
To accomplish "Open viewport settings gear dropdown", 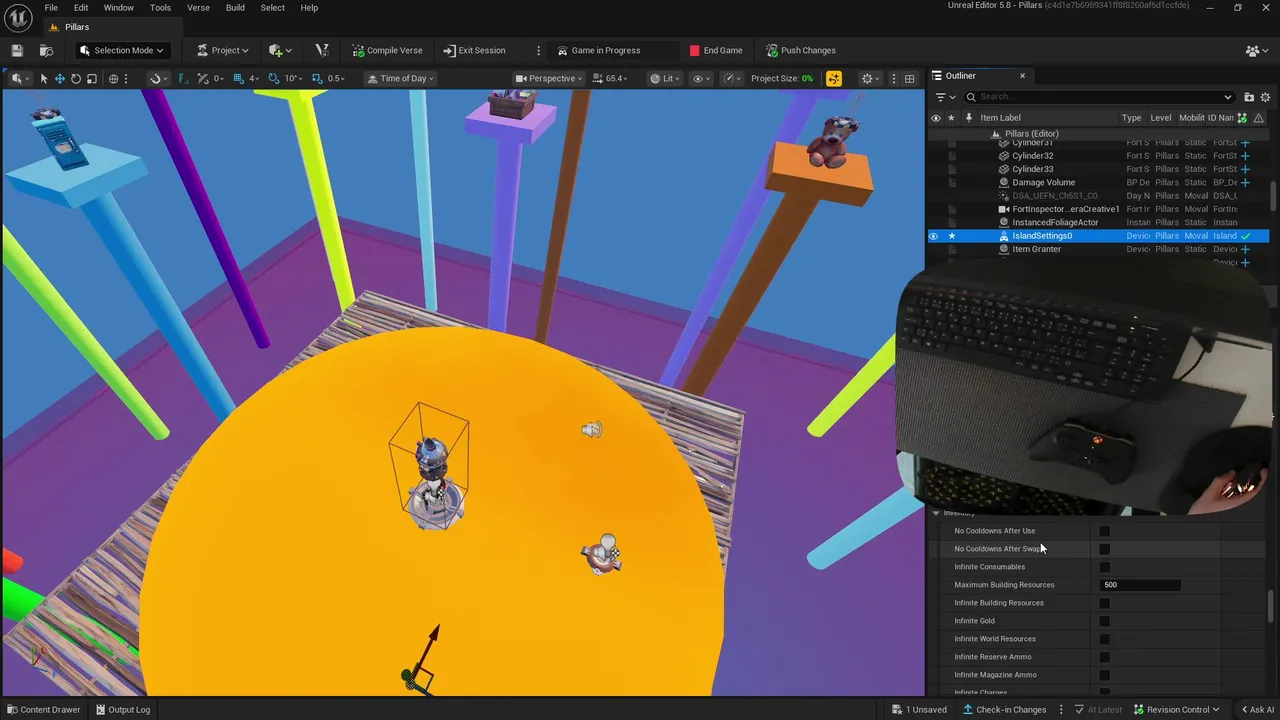I will point(871,78).
